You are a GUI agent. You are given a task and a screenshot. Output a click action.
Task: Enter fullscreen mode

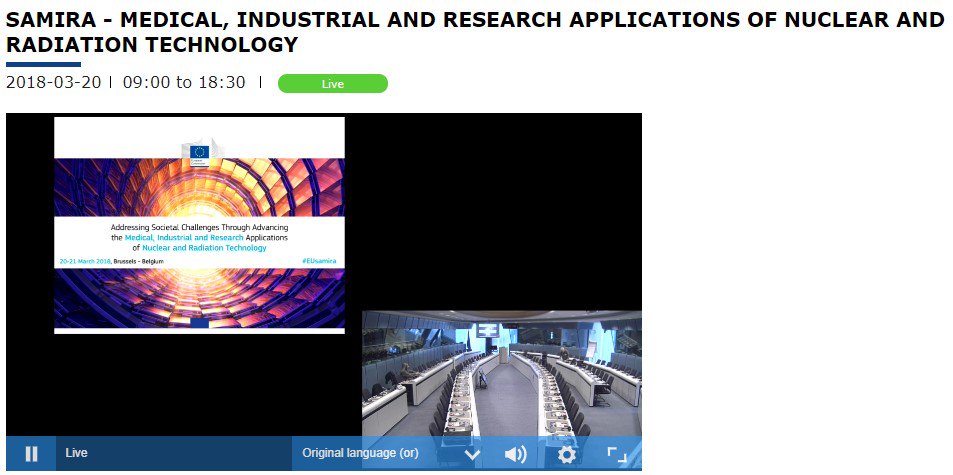(x=617, y=454)
